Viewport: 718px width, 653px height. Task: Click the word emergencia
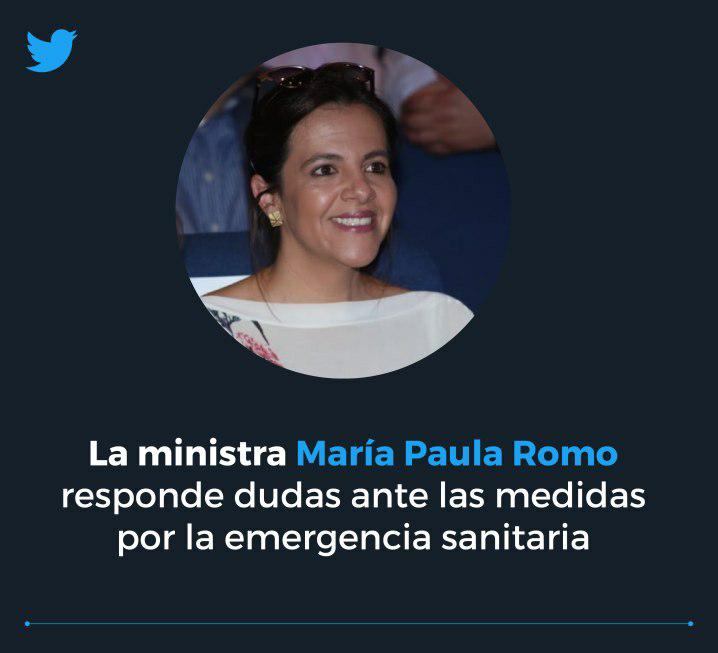[327, 539]
